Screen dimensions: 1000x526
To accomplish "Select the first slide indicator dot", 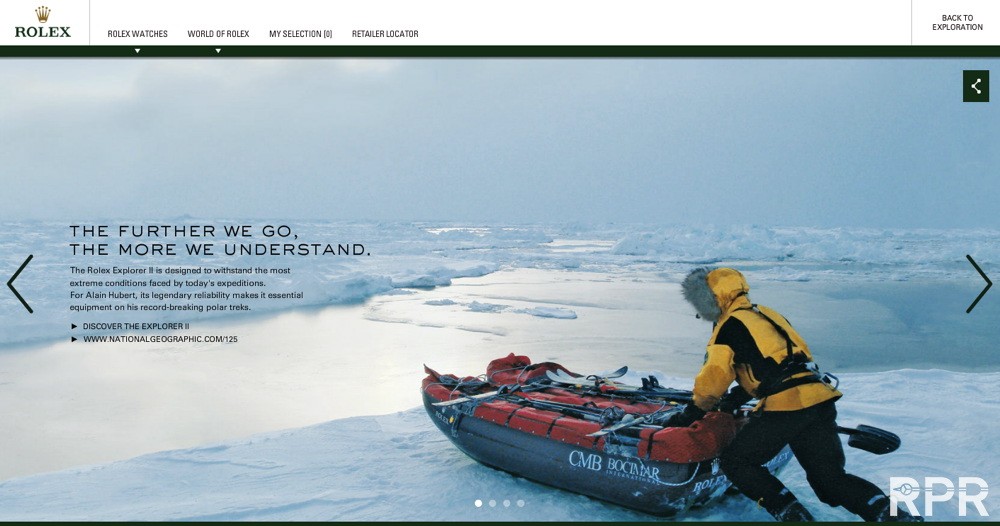I will 478,503.
